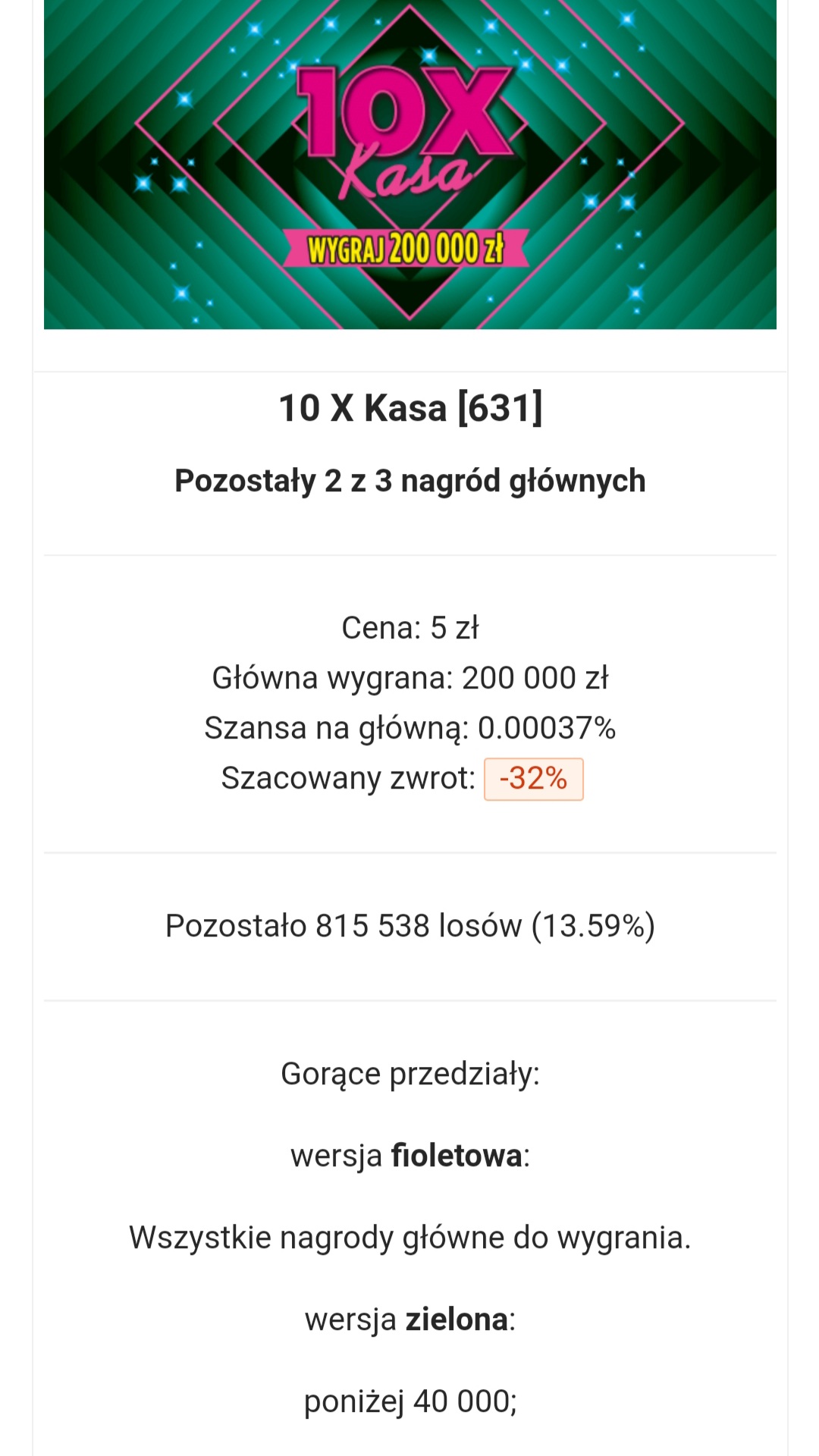
Task: Click the [631] game number
Action: tap(500, 408)
